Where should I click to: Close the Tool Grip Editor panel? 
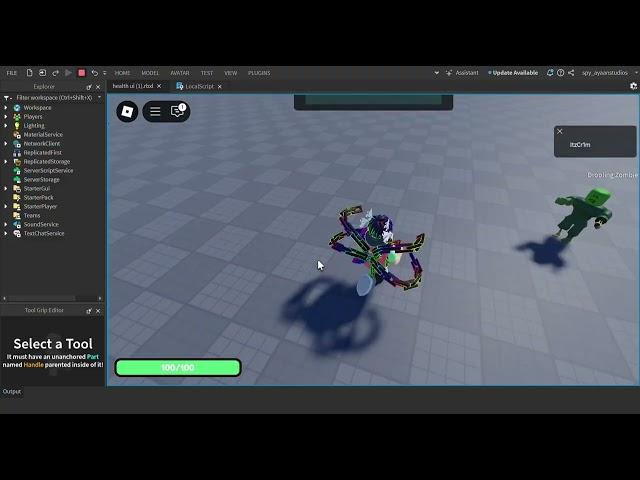98,311
